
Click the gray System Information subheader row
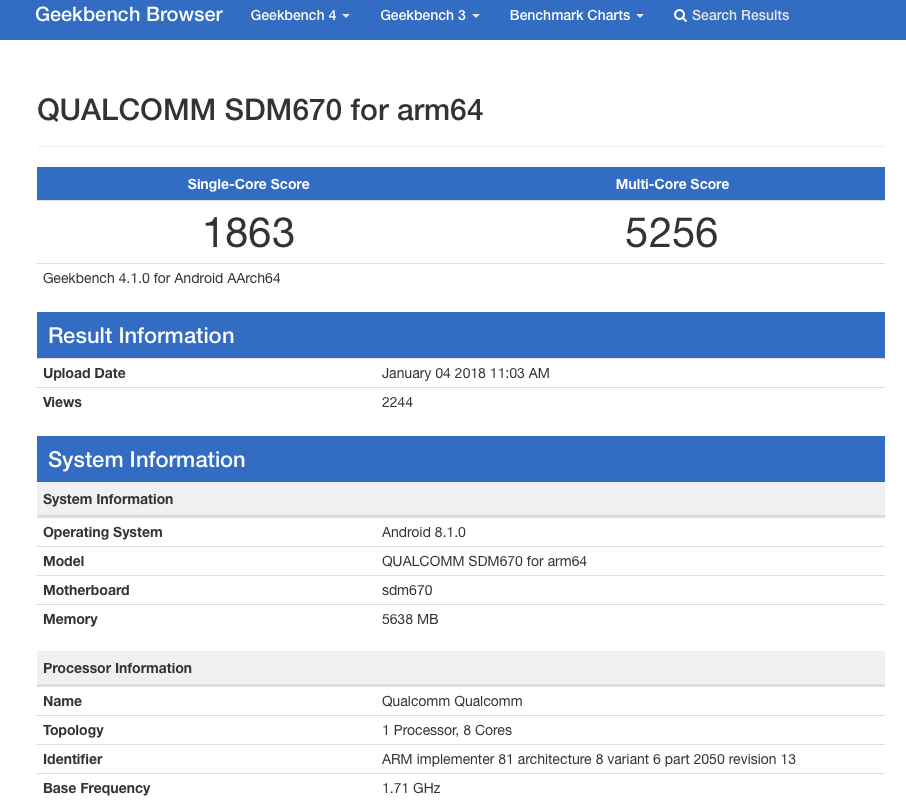[461, 499]
